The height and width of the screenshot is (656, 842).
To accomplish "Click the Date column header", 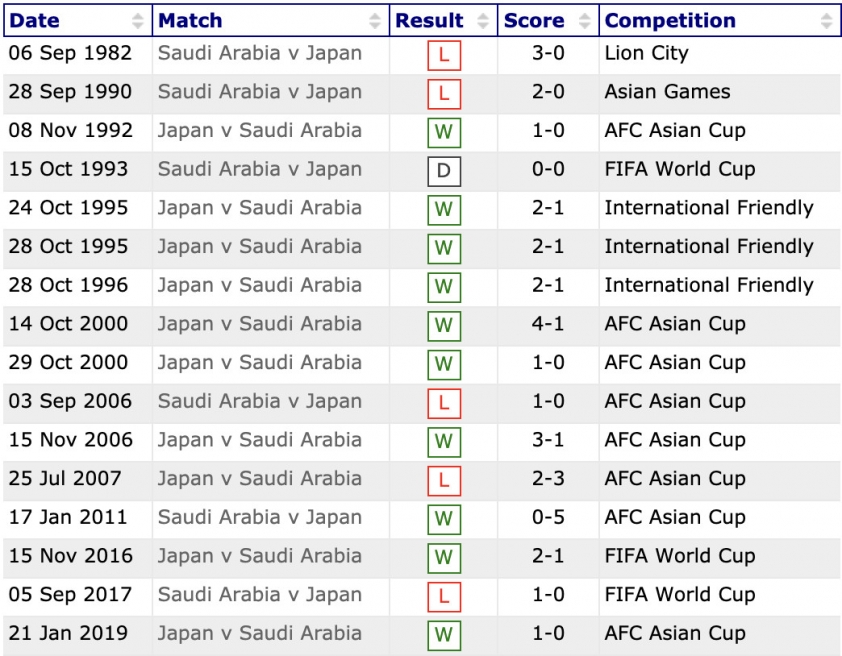I will tap(78, 20).
